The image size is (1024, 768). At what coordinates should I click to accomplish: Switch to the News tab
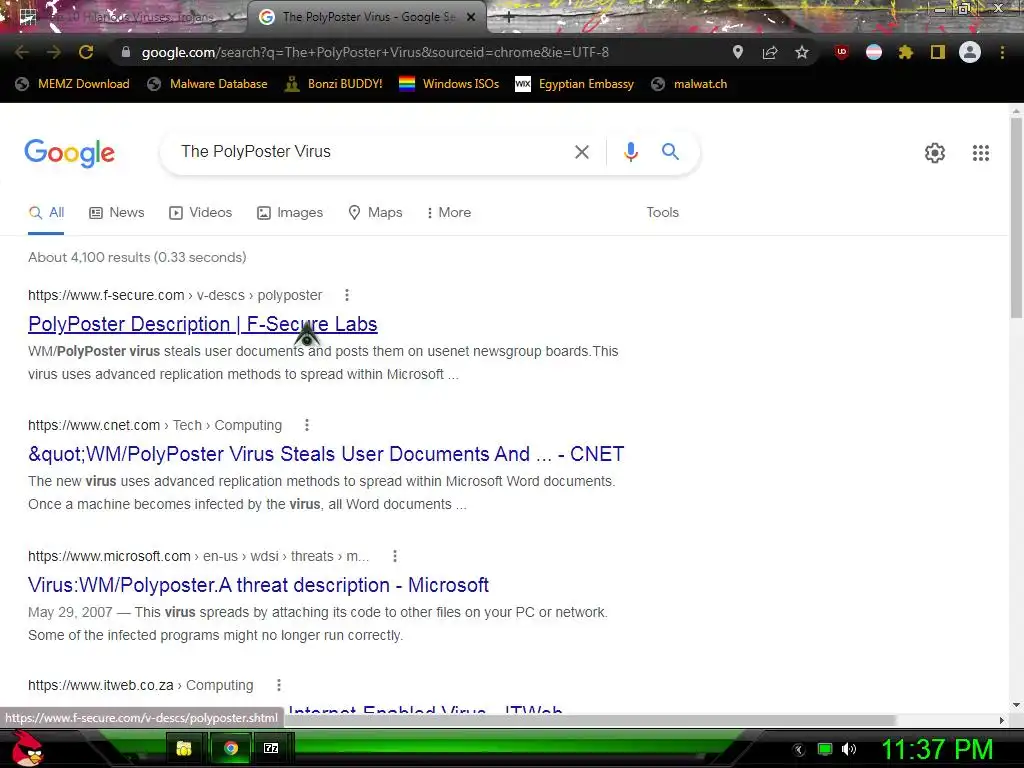117,213
